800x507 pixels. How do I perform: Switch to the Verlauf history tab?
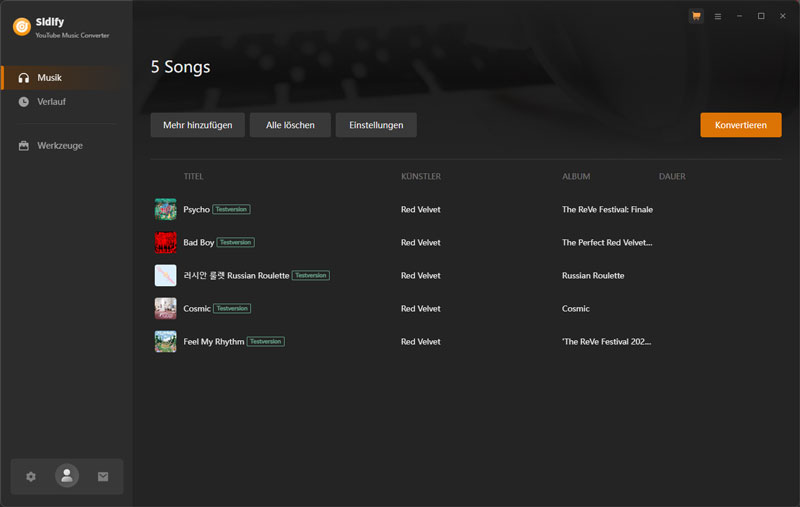pos(51,102)
